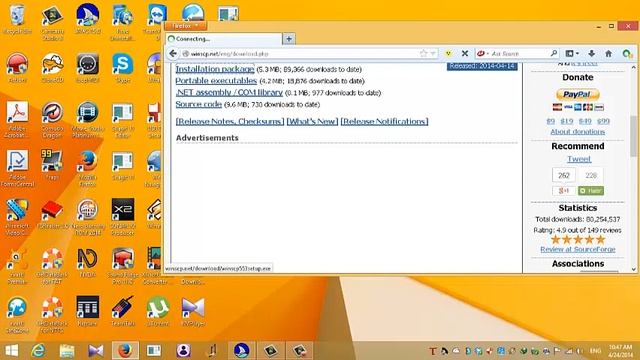This screenshot has height=360, width=640.
Task: Open the Portable executables link
Action: (216, 80)
